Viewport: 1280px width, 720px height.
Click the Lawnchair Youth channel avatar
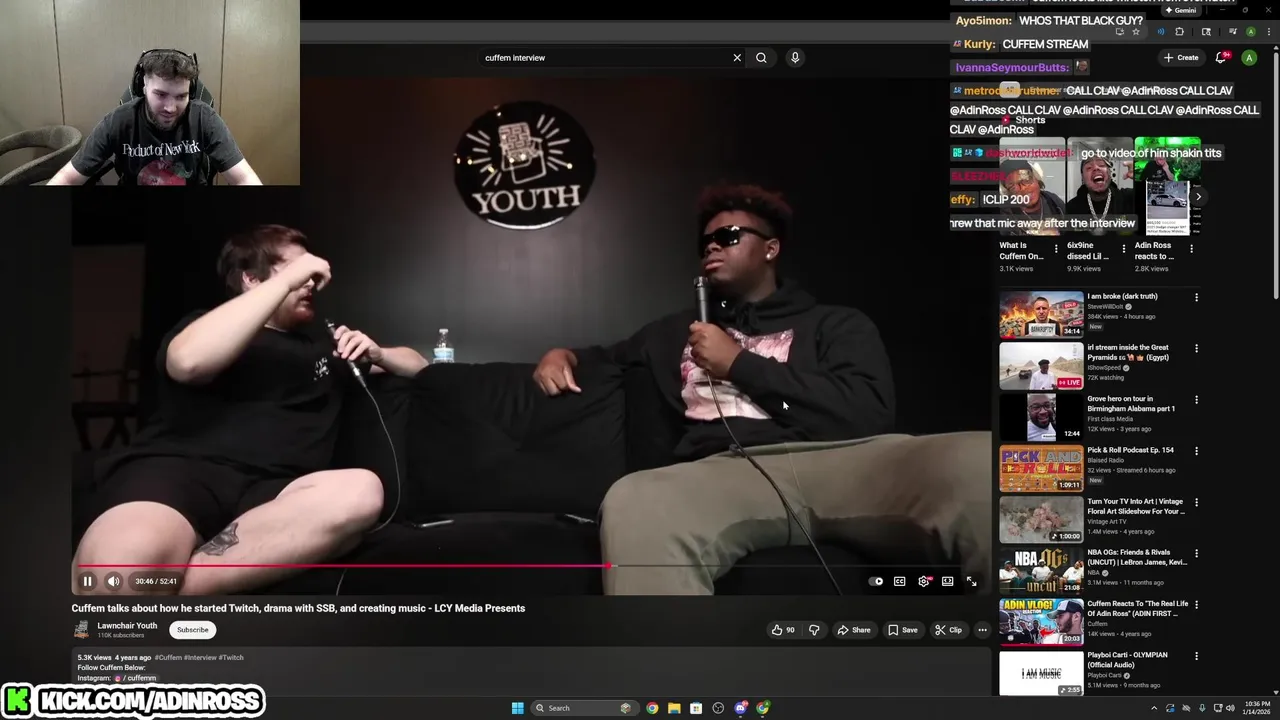(x=81, y=630)
